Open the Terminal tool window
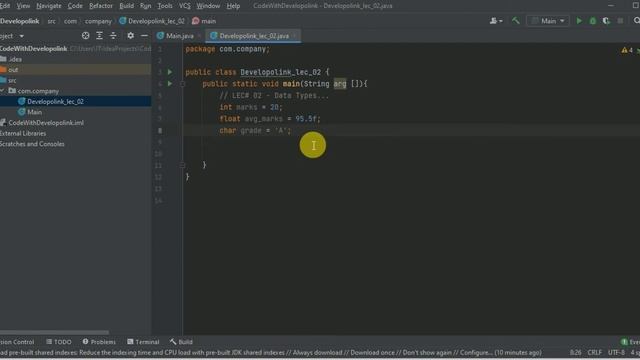This screenshot has height=360, width=640. pyautogui.click(x=143, y=342)
